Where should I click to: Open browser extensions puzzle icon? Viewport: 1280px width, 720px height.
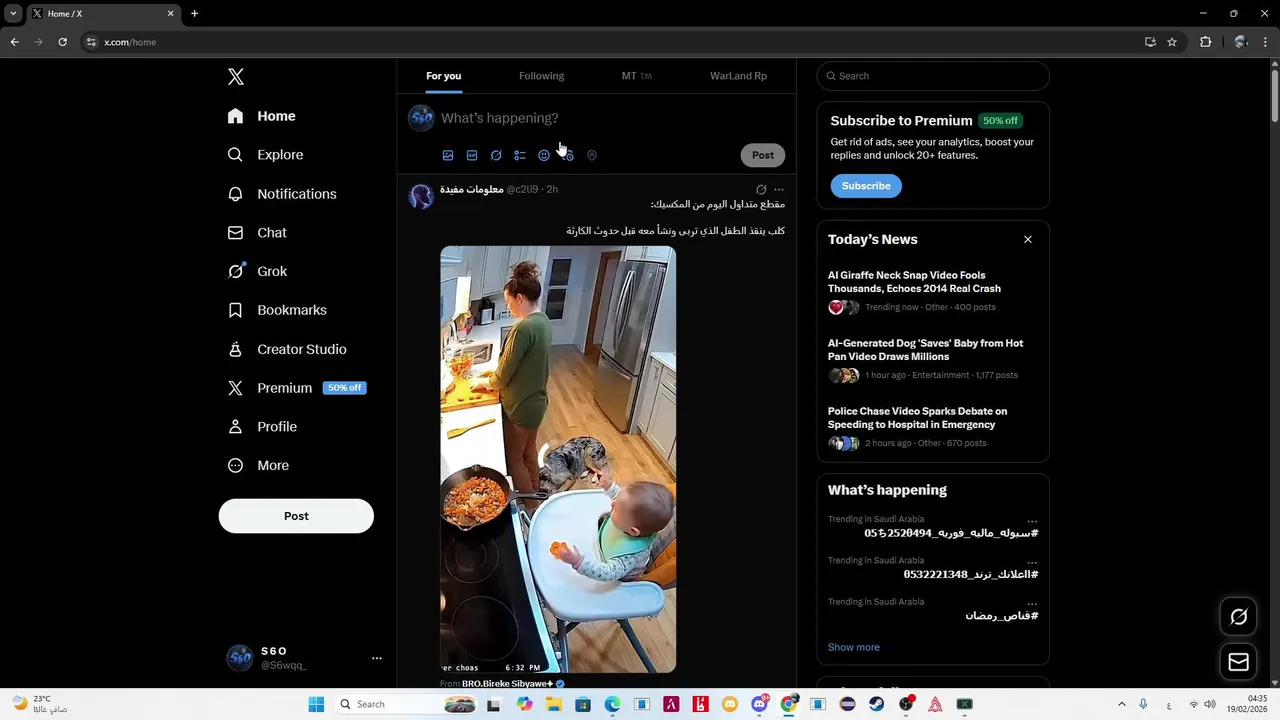(1205, 42)
